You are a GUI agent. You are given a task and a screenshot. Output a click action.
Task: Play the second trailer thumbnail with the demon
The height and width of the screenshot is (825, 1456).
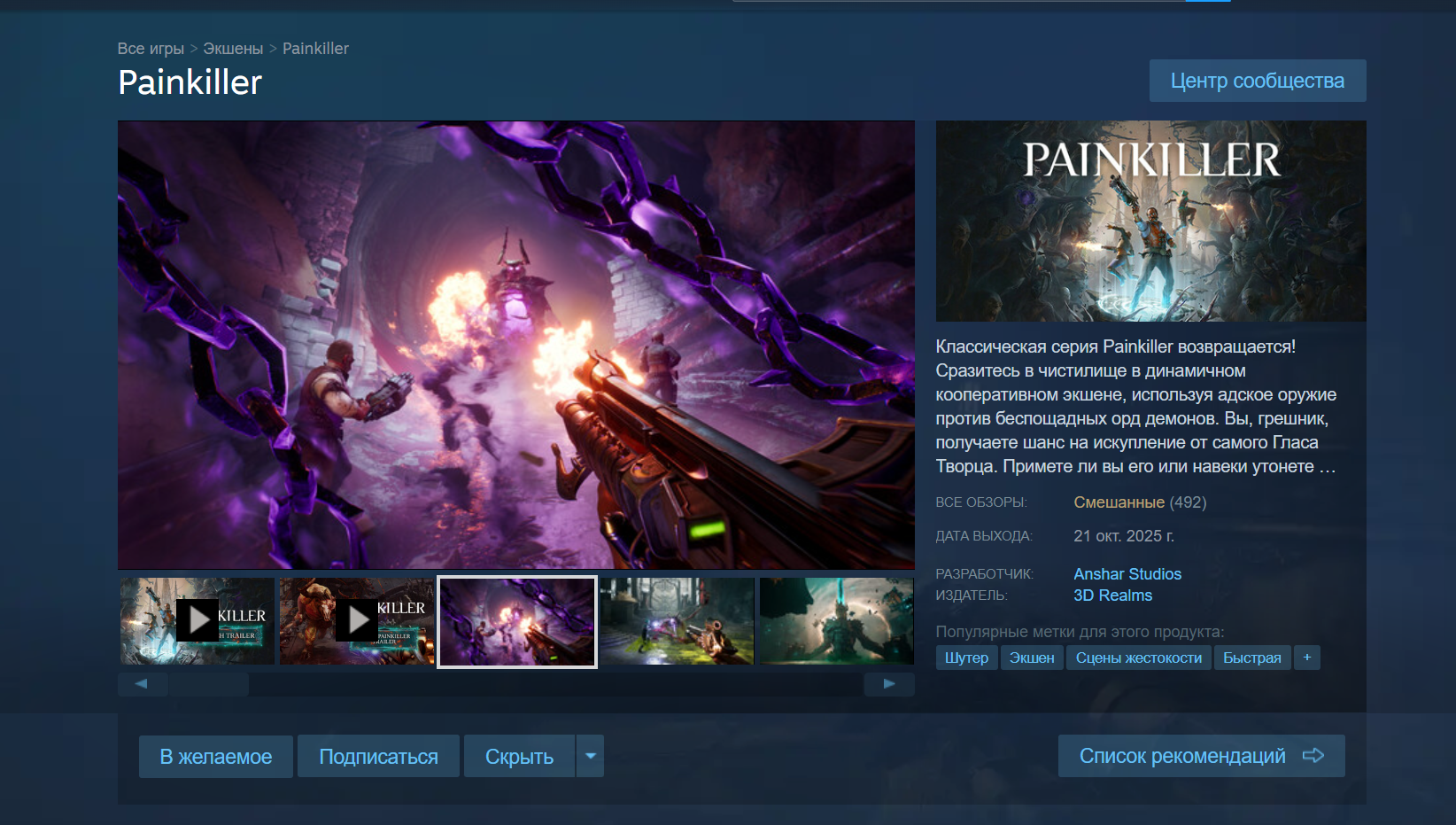coord(357,621)
